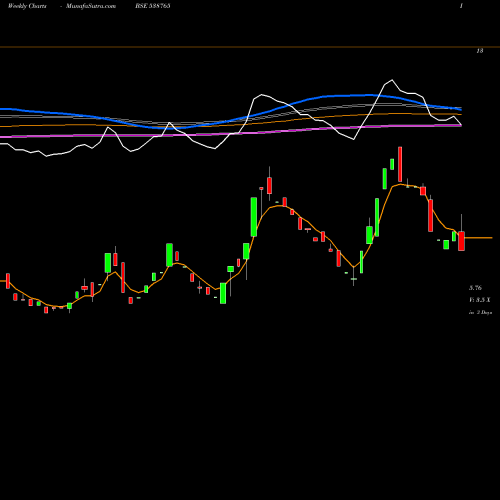This screenshot has width=500, height=500.
Task: Click the latest red candlestick at chart's right edge
Action: 461,241
